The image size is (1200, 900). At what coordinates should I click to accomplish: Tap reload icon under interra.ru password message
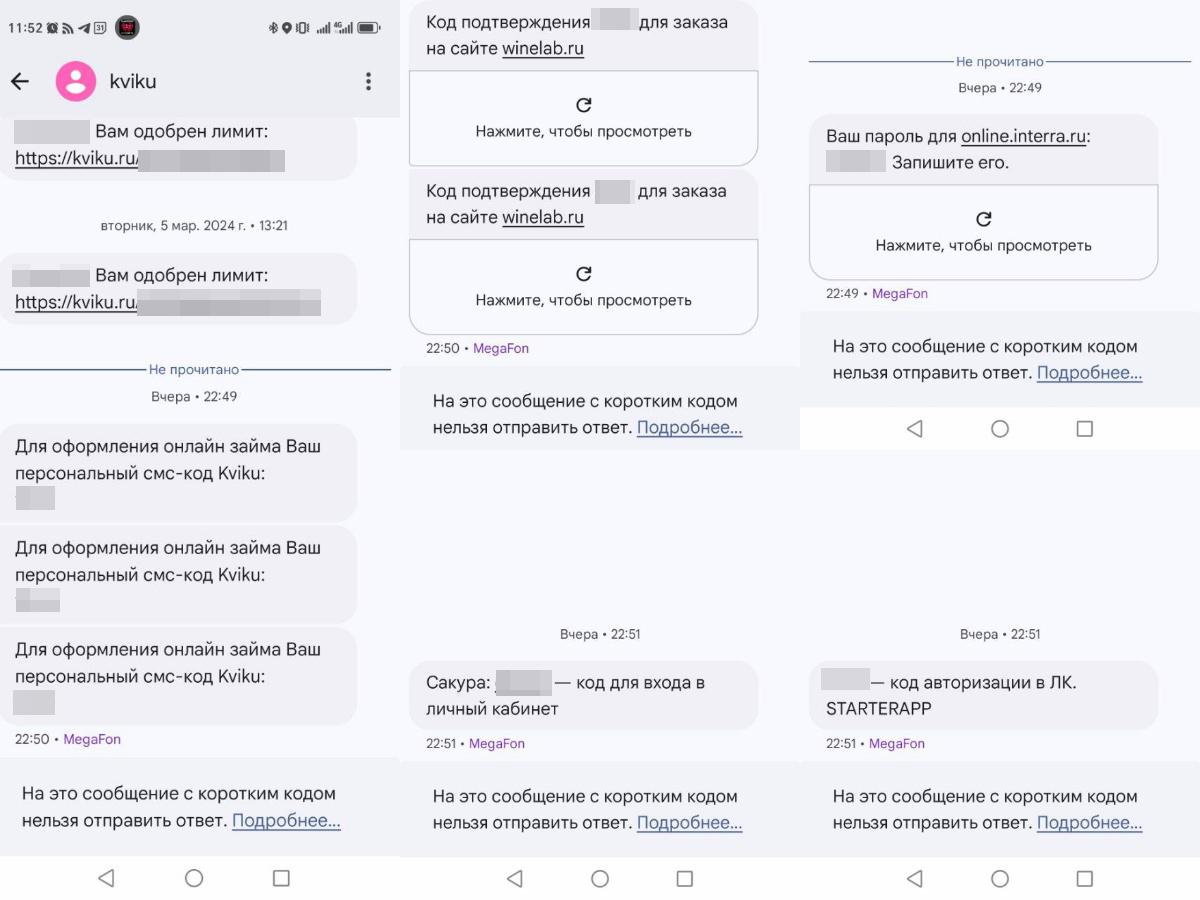point(984,219)
